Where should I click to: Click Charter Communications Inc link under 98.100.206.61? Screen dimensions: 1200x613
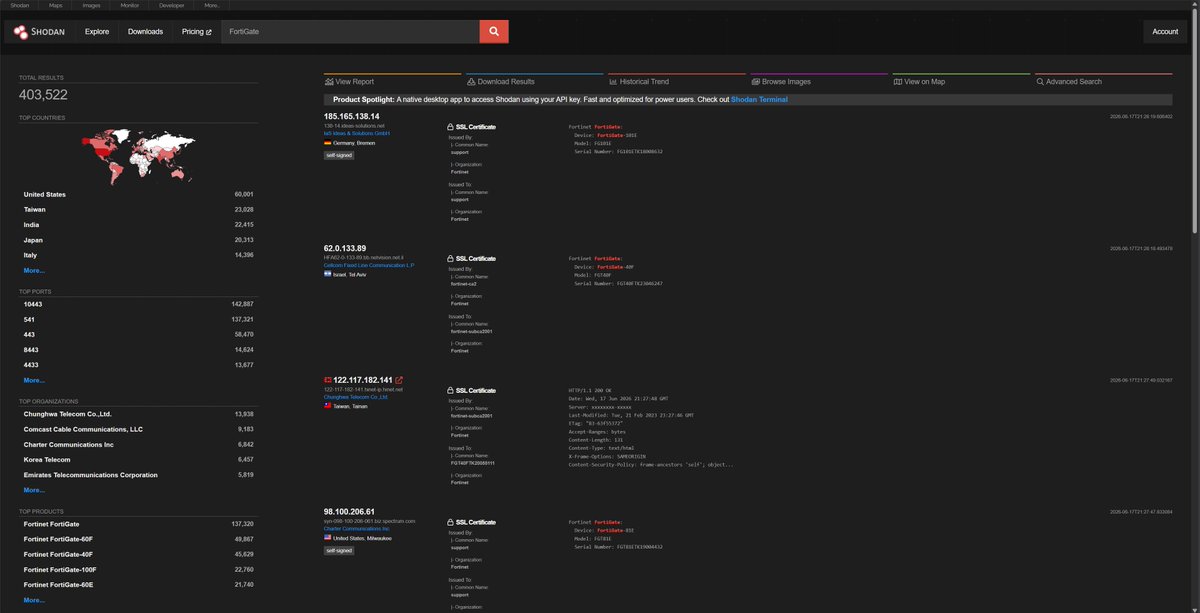tap(357, 529)
